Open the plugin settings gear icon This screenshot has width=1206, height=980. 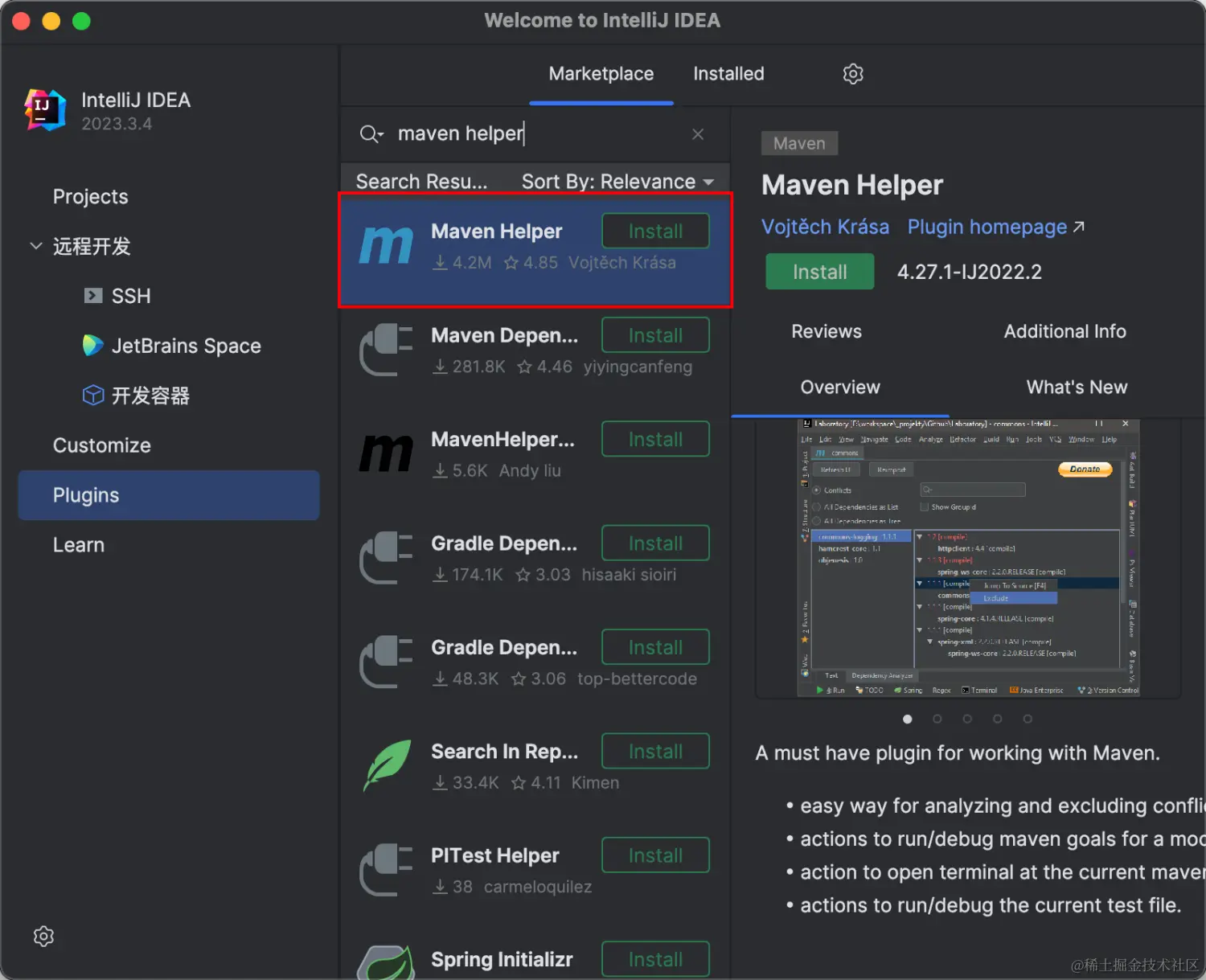(853, 74)
